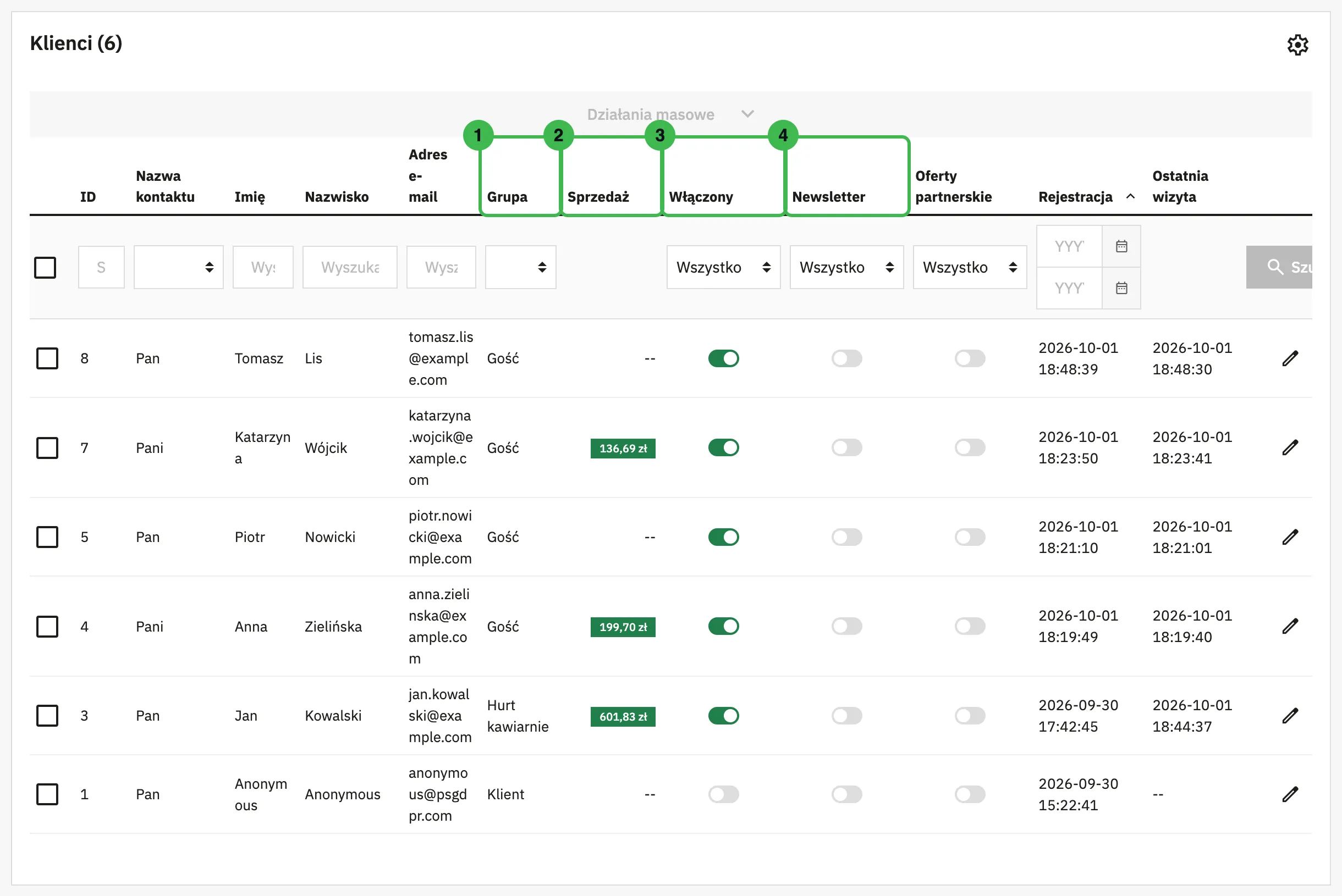The width and height of the screenshot is (1342, 896).
Task: Select checkbox for customer ID 8
Action: pos(47,358)
